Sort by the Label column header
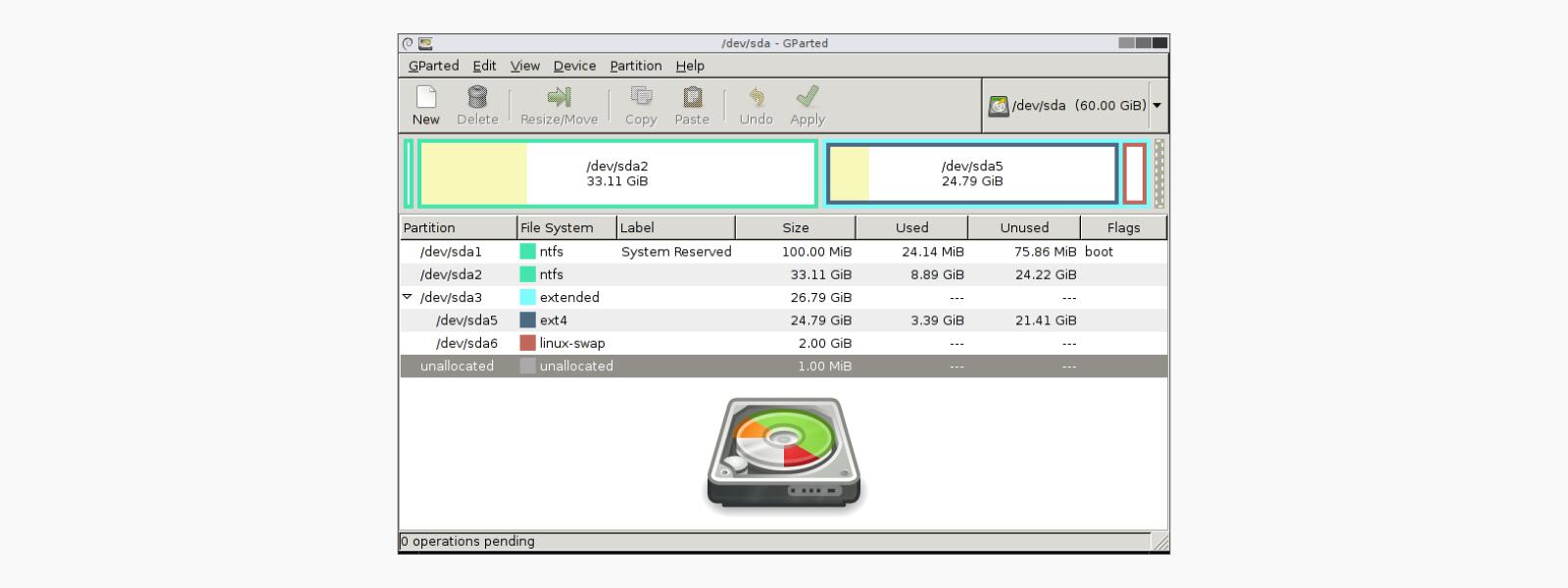Image resolution: width=1568 pixels, height=588 pixels. (x=675, y=227)
